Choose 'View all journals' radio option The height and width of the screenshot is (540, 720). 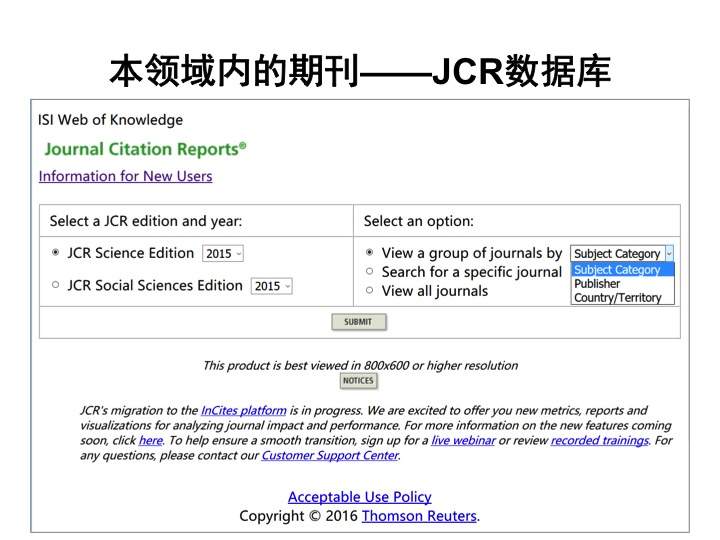pos(370,290)
